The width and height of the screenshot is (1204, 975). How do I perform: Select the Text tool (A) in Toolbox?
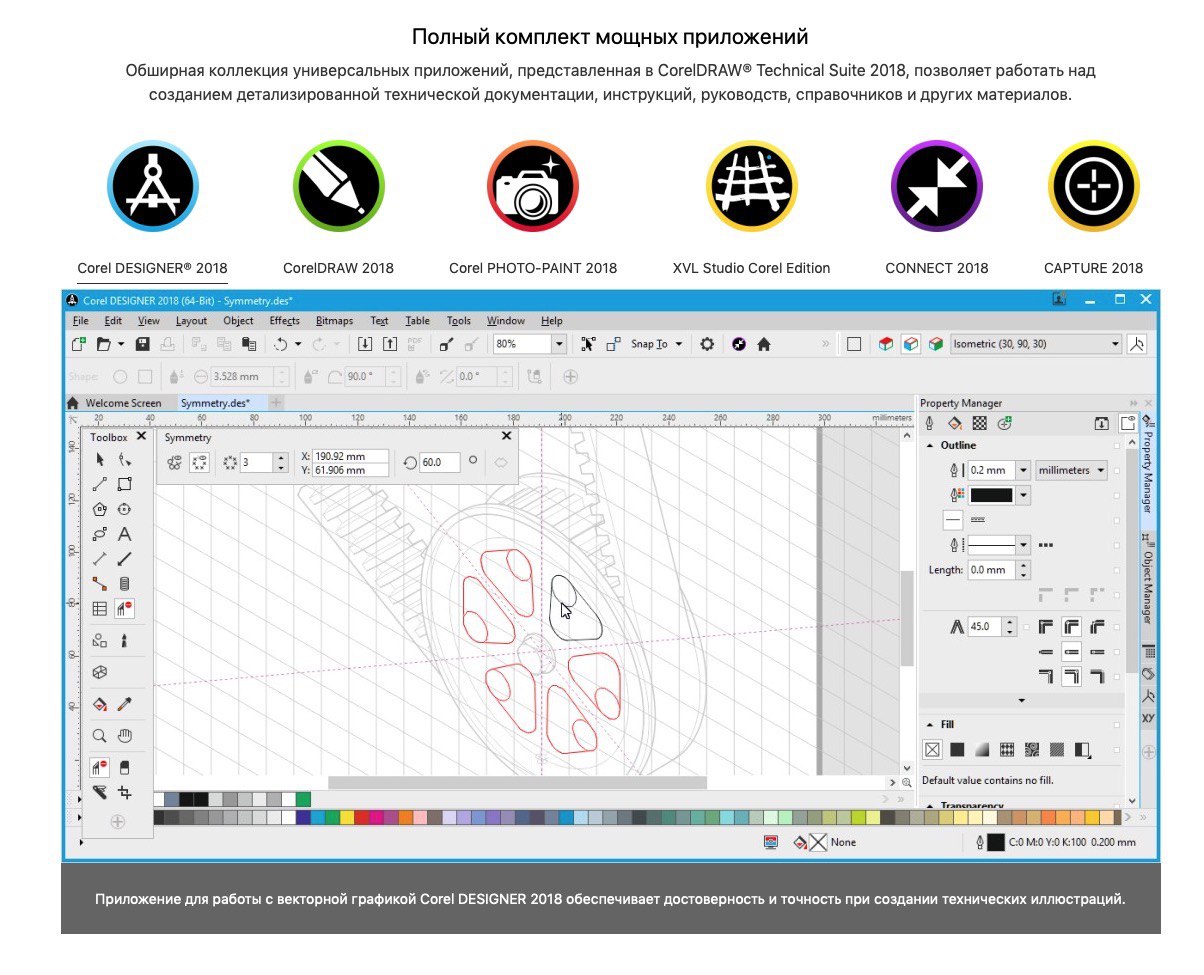125,534
